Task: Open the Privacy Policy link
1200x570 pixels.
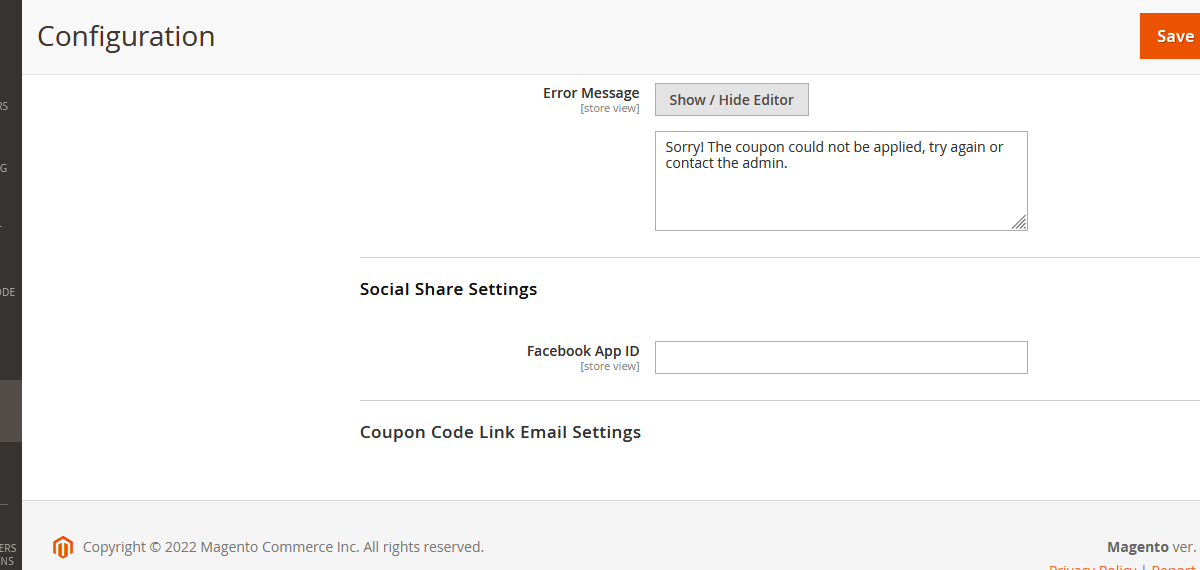Action: (1091, 567)
